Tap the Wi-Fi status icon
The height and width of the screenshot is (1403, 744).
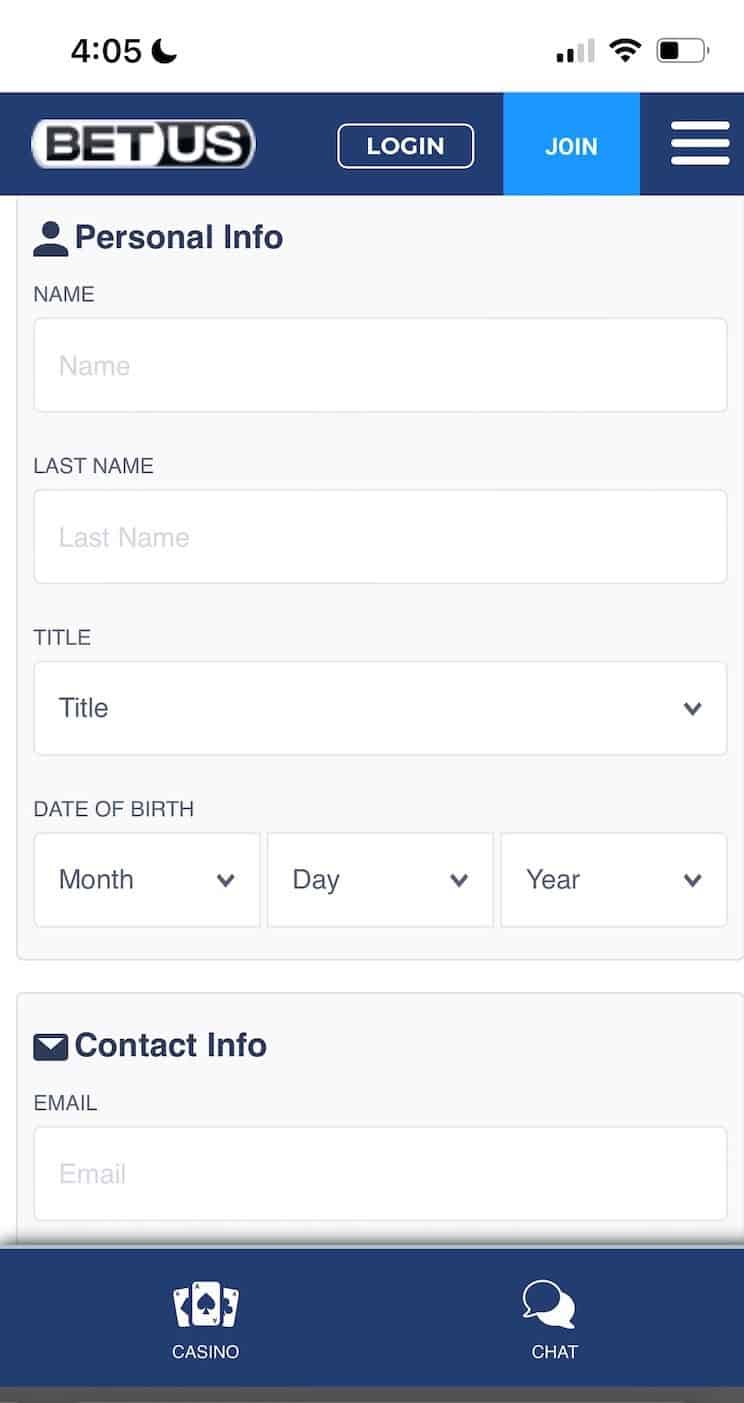pyautogui.click(x=626, y=49)
